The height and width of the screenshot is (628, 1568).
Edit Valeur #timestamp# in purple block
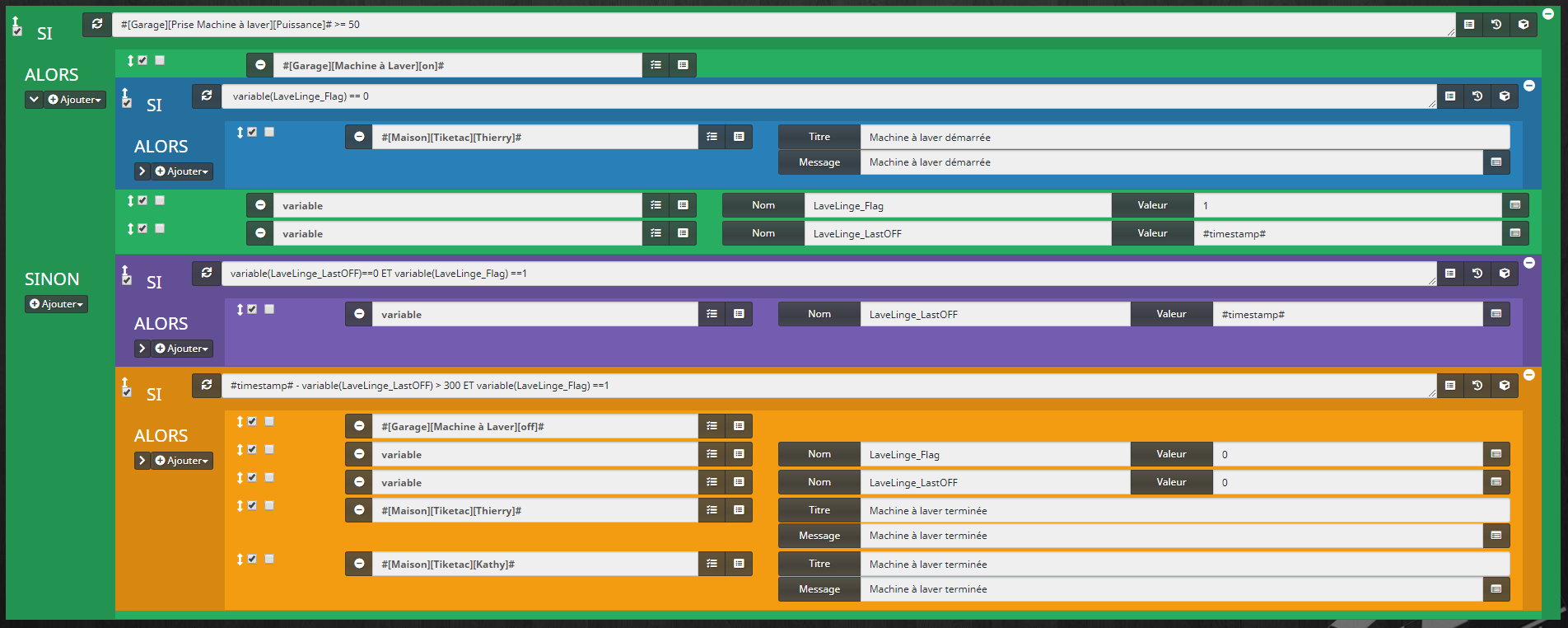[1347, 314]
